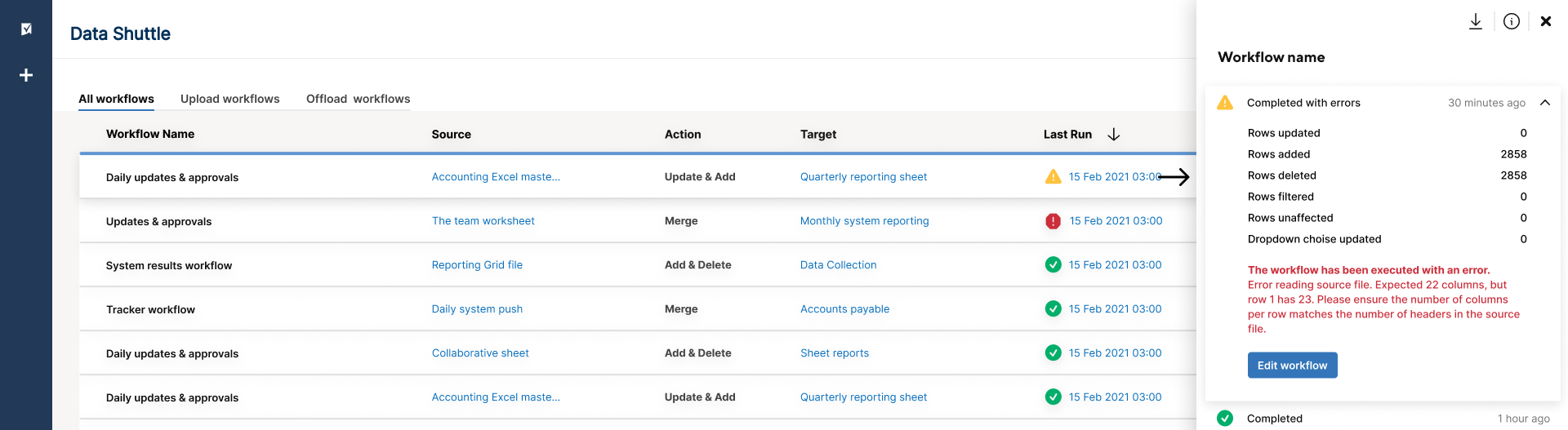Collapse the Completed with errors section
The image size is (1568, 430).
1545,103
